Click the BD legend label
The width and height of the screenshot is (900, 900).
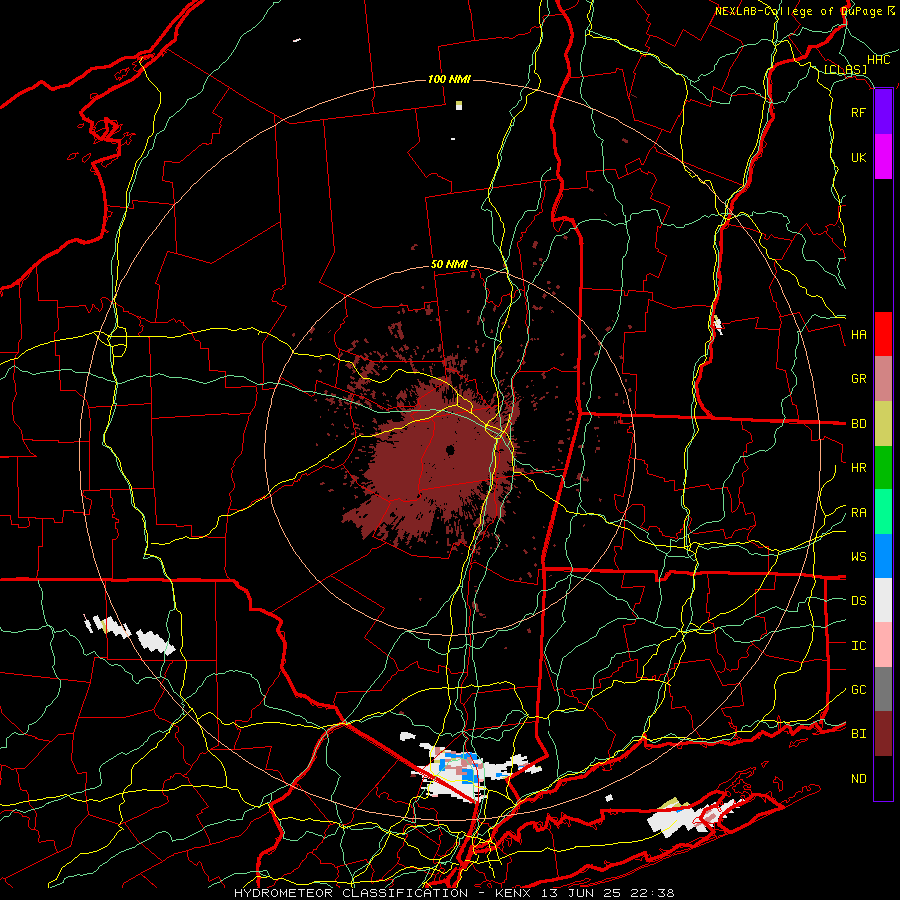[x=859, y=424]
